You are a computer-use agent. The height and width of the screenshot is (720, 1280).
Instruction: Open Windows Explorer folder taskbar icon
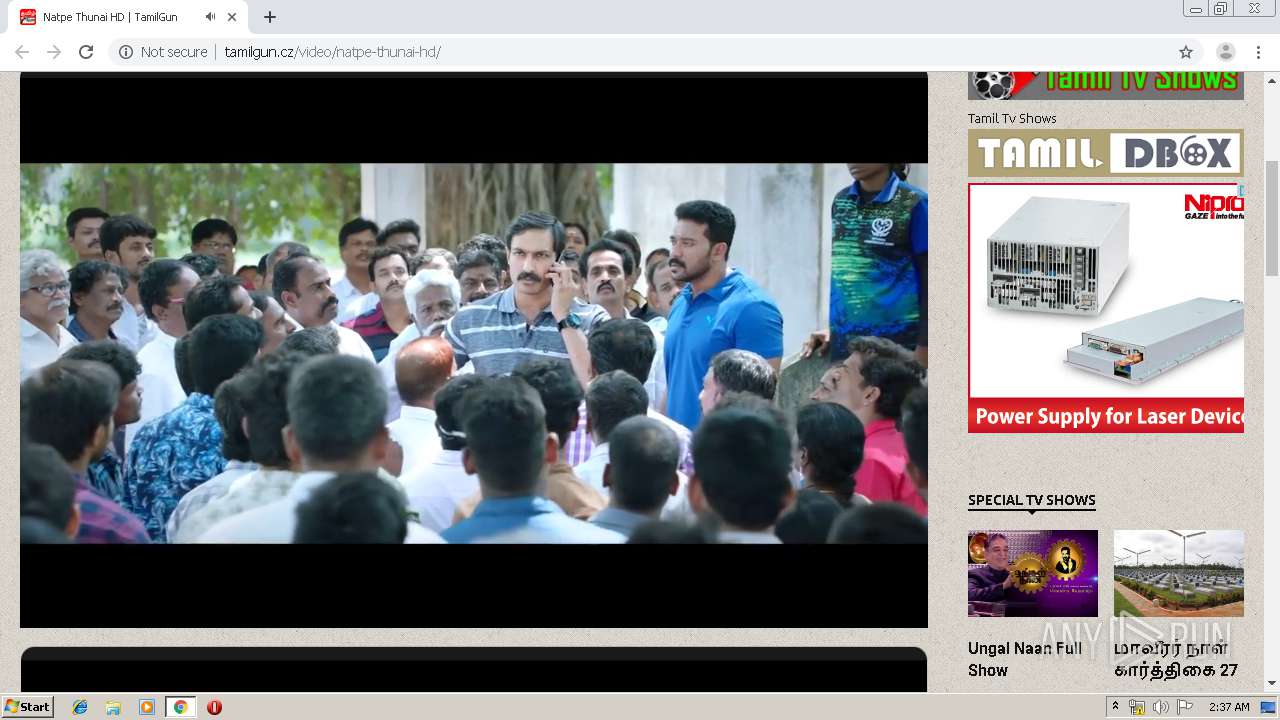click(113, 707)
